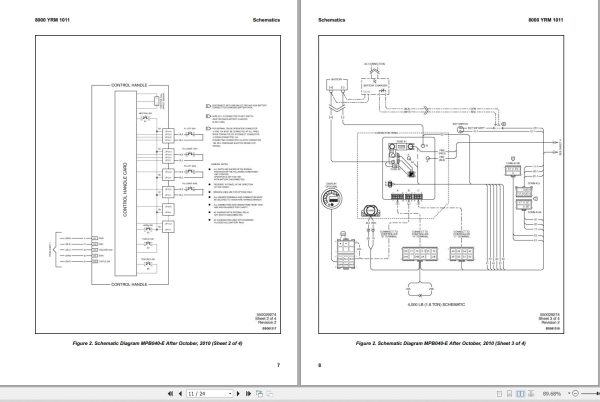Click the 4,000 LB schematic label
The image size is (600, 402).
[x=437, y=304]
